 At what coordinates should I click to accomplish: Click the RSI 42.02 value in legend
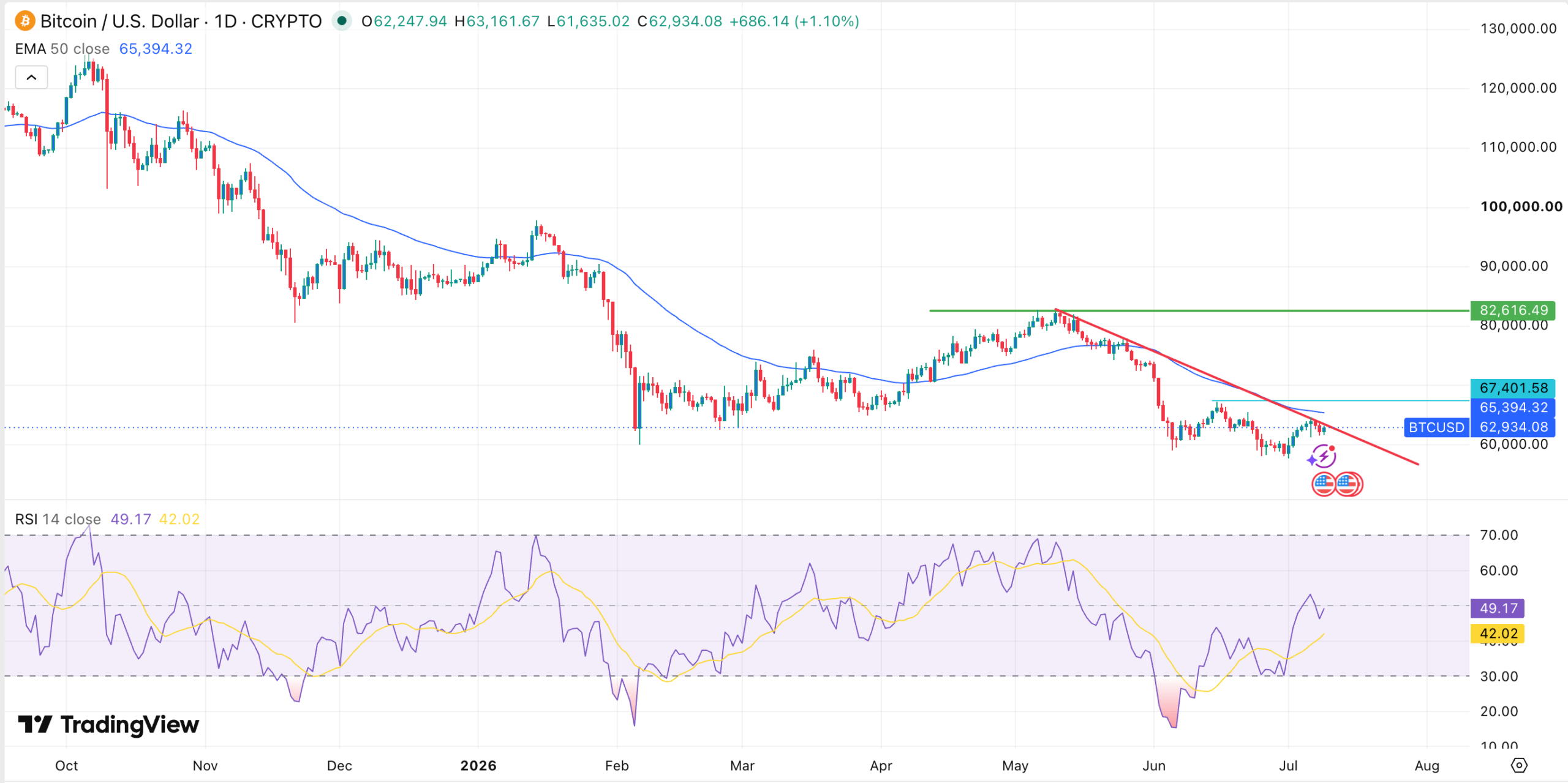click(179, 519)
